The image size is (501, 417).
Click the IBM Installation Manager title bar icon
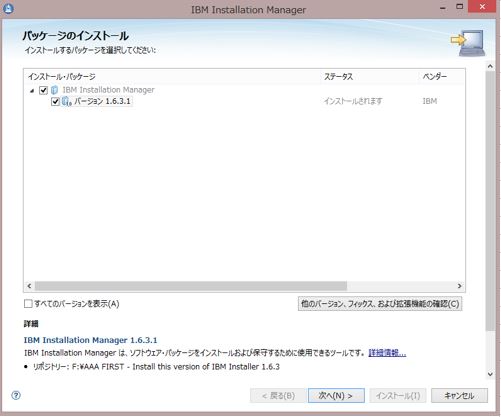[x=8, y=8]
